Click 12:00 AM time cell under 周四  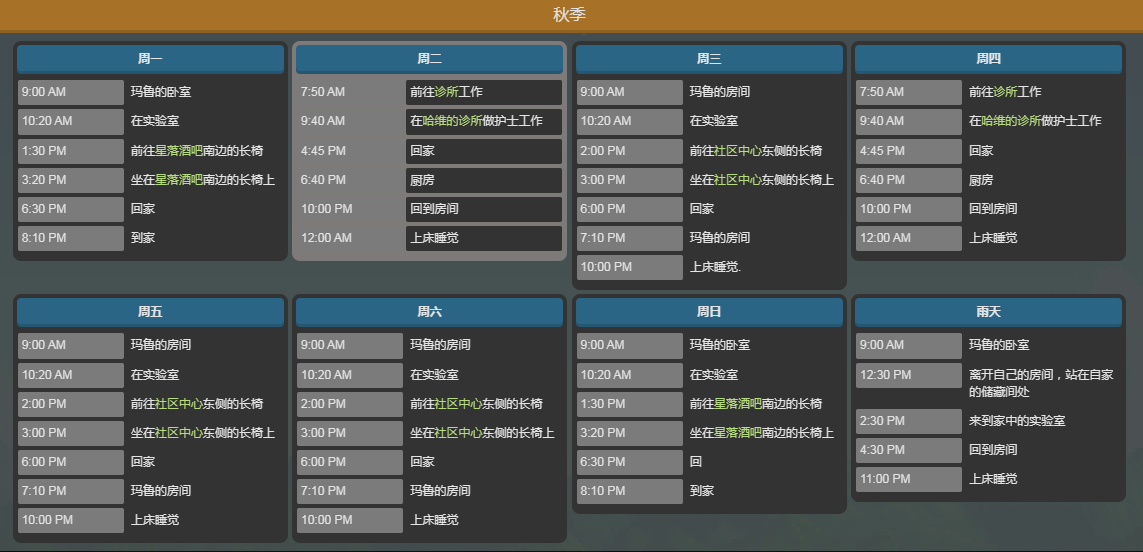point(909,238)
